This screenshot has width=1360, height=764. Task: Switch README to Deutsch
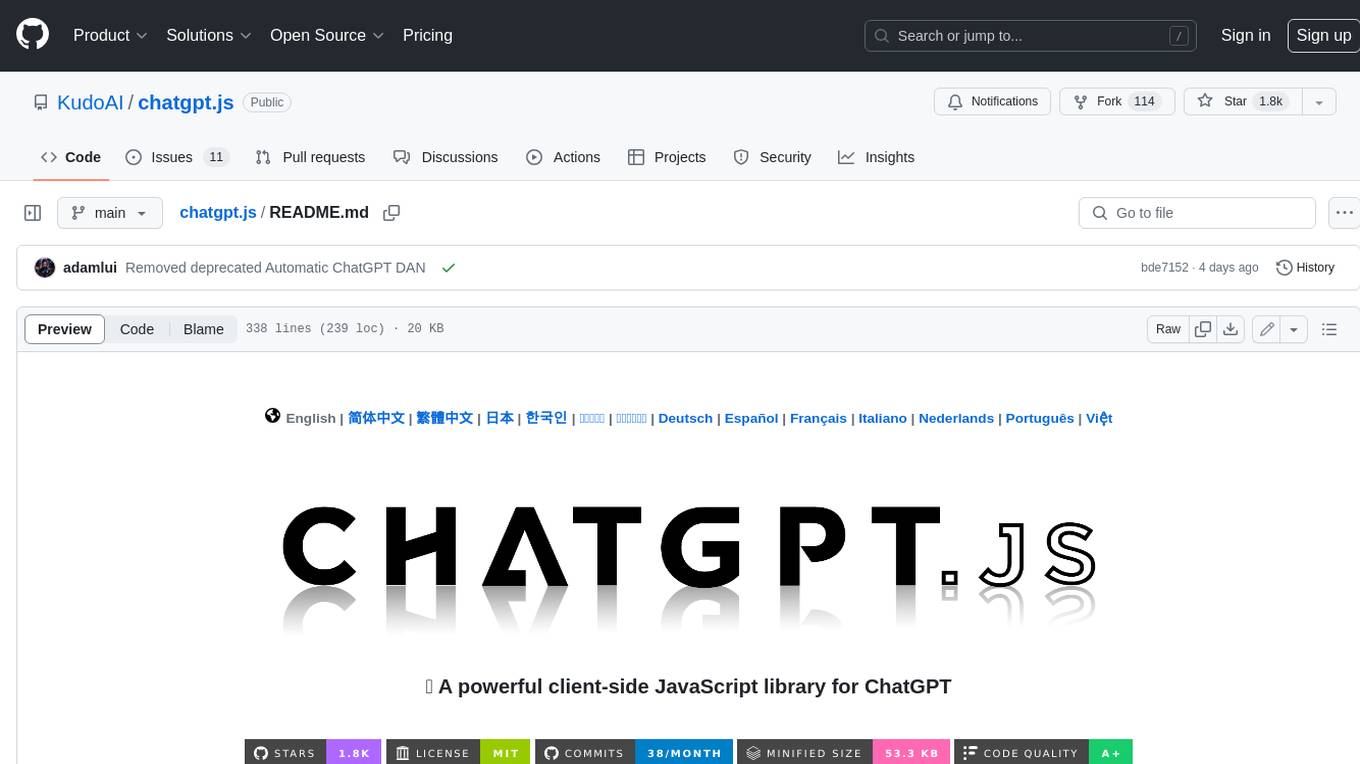point(685,418)
